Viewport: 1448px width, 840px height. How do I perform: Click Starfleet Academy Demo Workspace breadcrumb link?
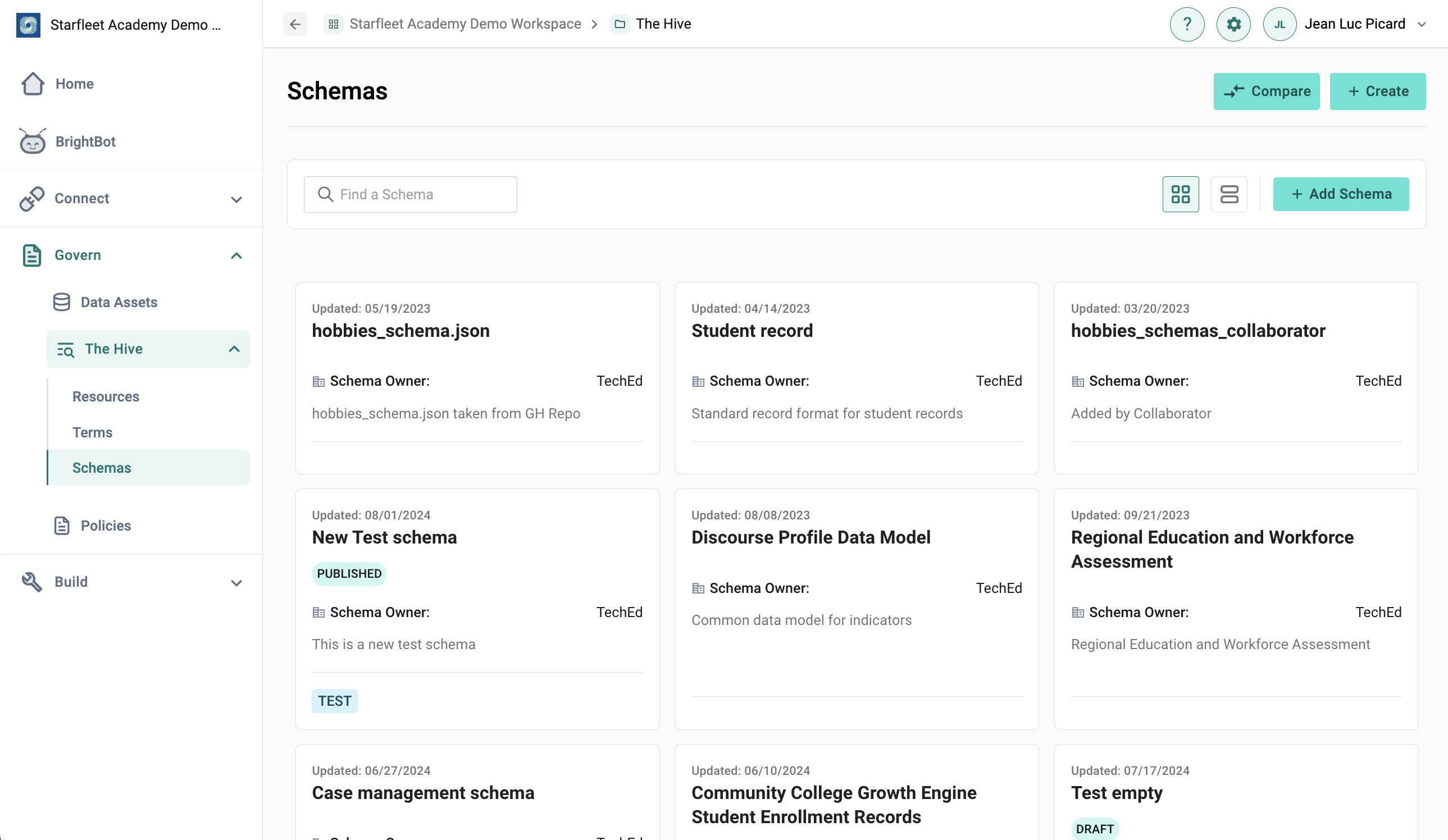466,24
